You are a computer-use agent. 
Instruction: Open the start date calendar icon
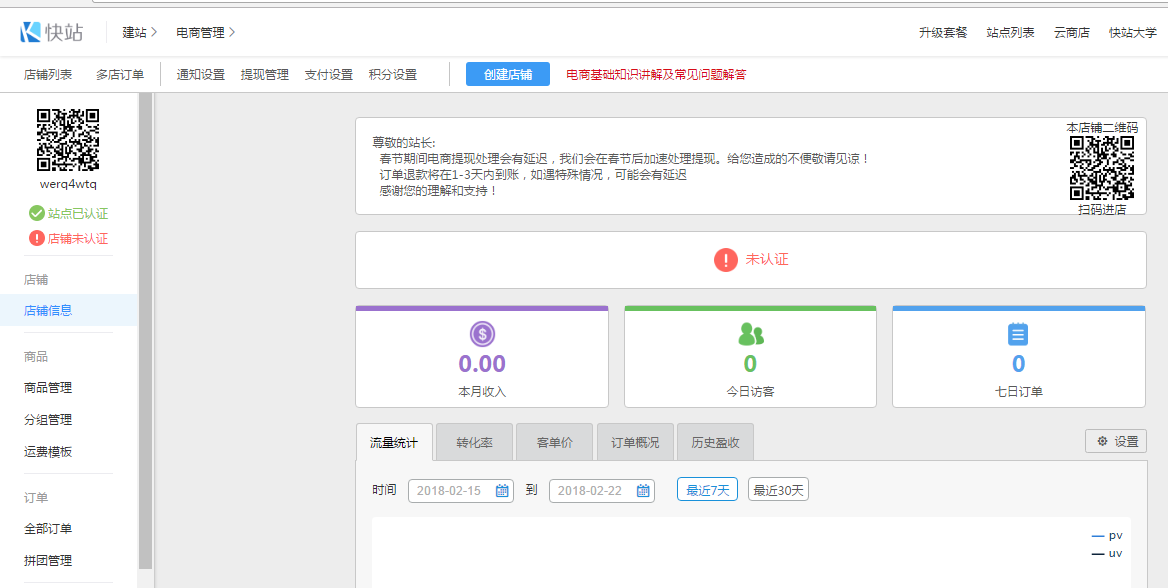(502, 491)
